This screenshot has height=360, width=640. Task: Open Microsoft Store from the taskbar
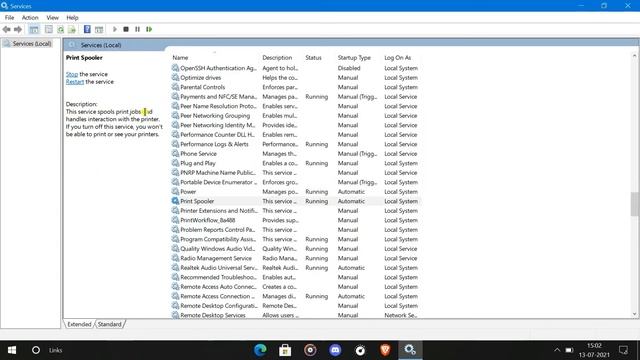[x=285, y=350]
